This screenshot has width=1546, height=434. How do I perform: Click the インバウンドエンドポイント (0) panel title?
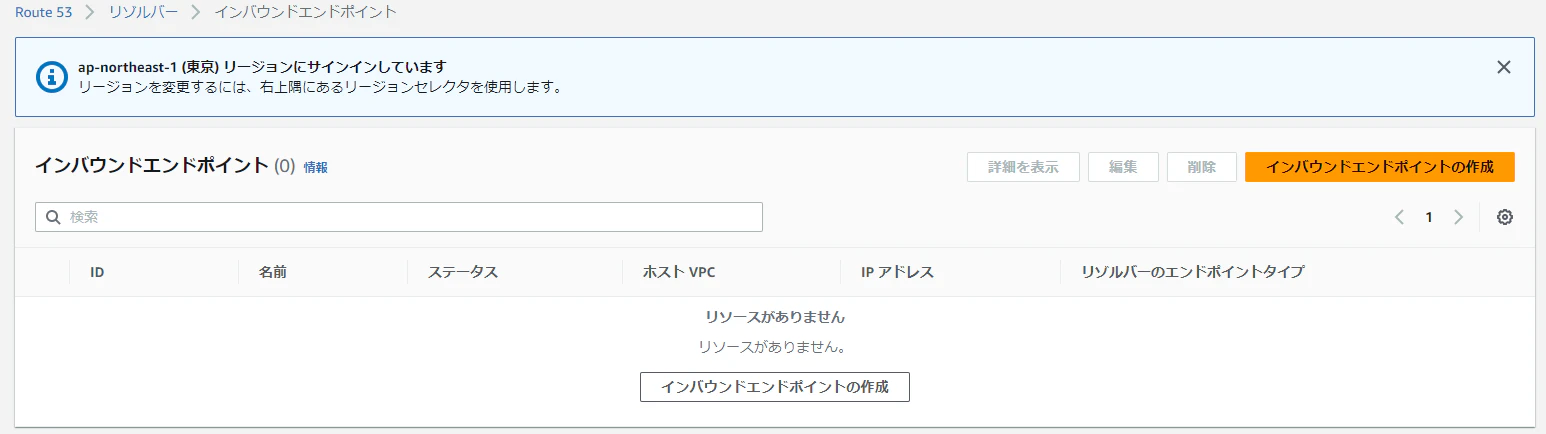coord(165,166)
